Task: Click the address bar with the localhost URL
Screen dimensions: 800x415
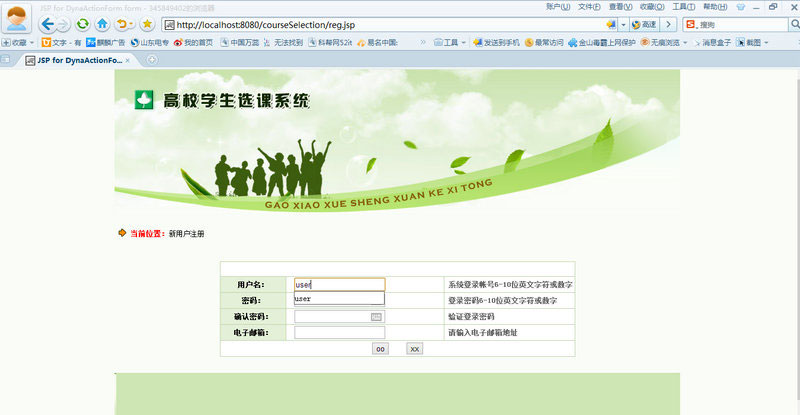Action: 388,25
